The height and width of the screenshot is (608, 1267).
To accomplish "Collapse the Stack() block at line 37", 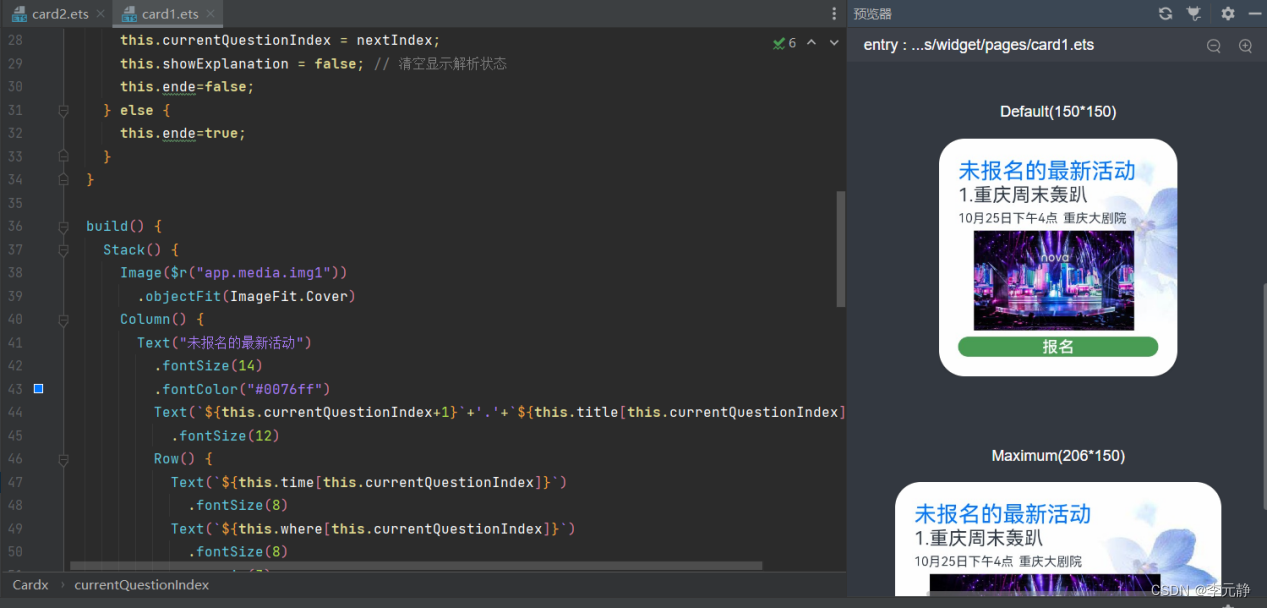I will (x=64, y=250).
